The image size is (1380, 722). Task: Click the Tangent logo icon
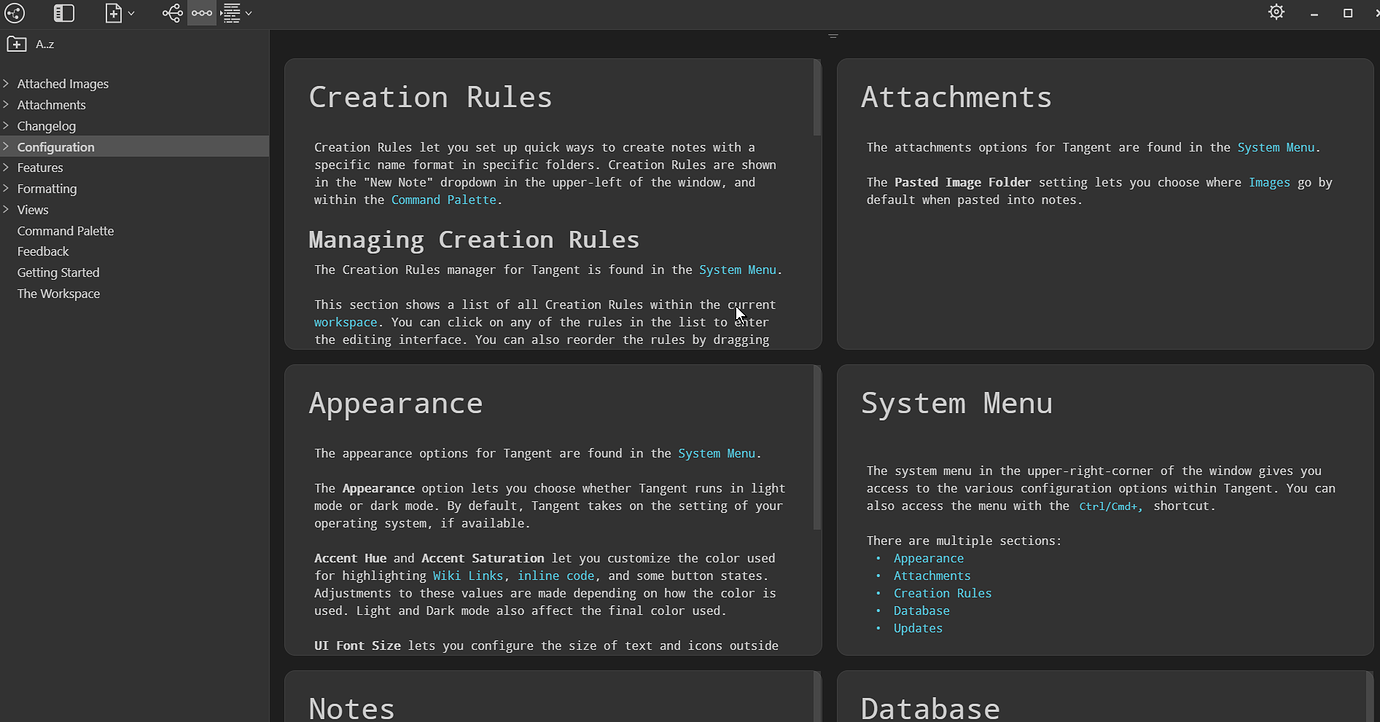click(14, 13)
